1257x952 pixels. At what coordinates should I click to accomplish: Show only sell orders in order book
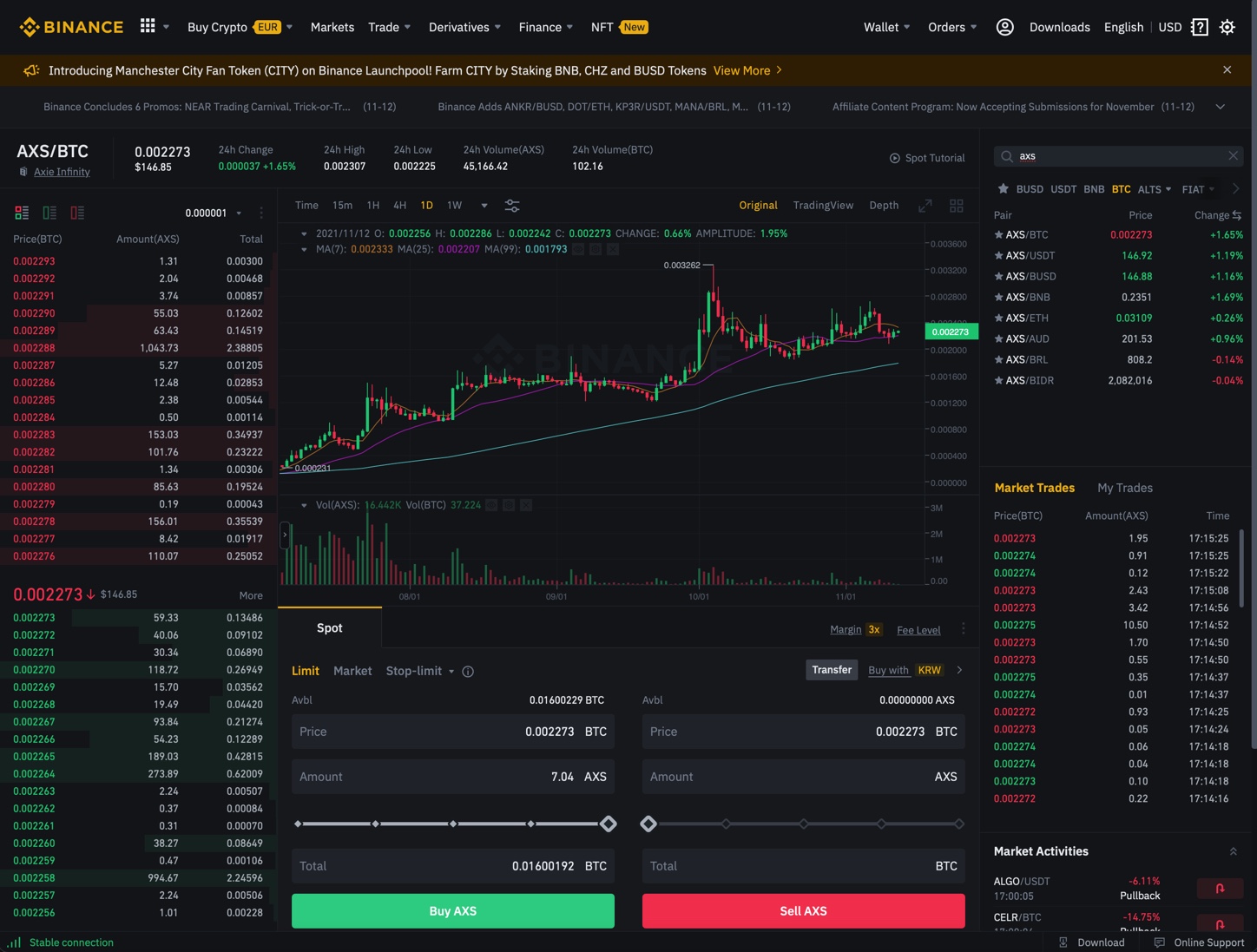(x=77, y=213)
